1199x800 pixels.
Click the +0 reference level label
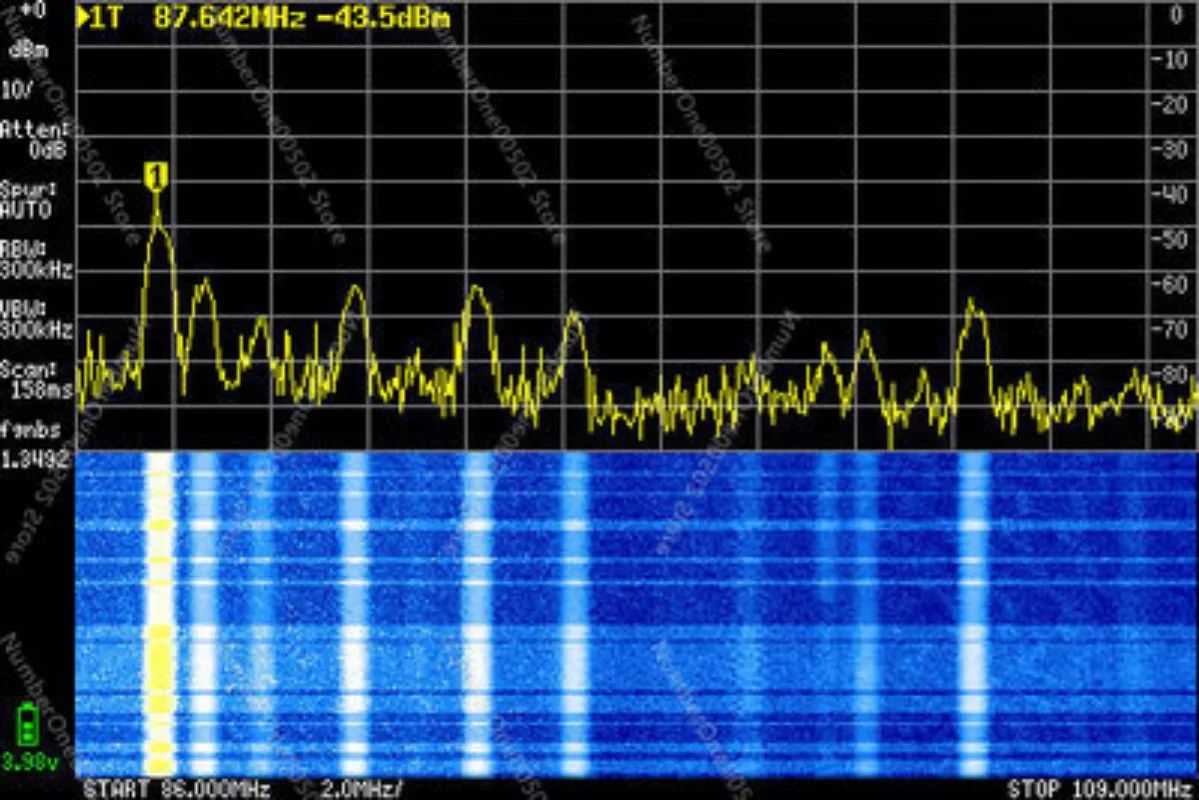[x=33, y=9]
